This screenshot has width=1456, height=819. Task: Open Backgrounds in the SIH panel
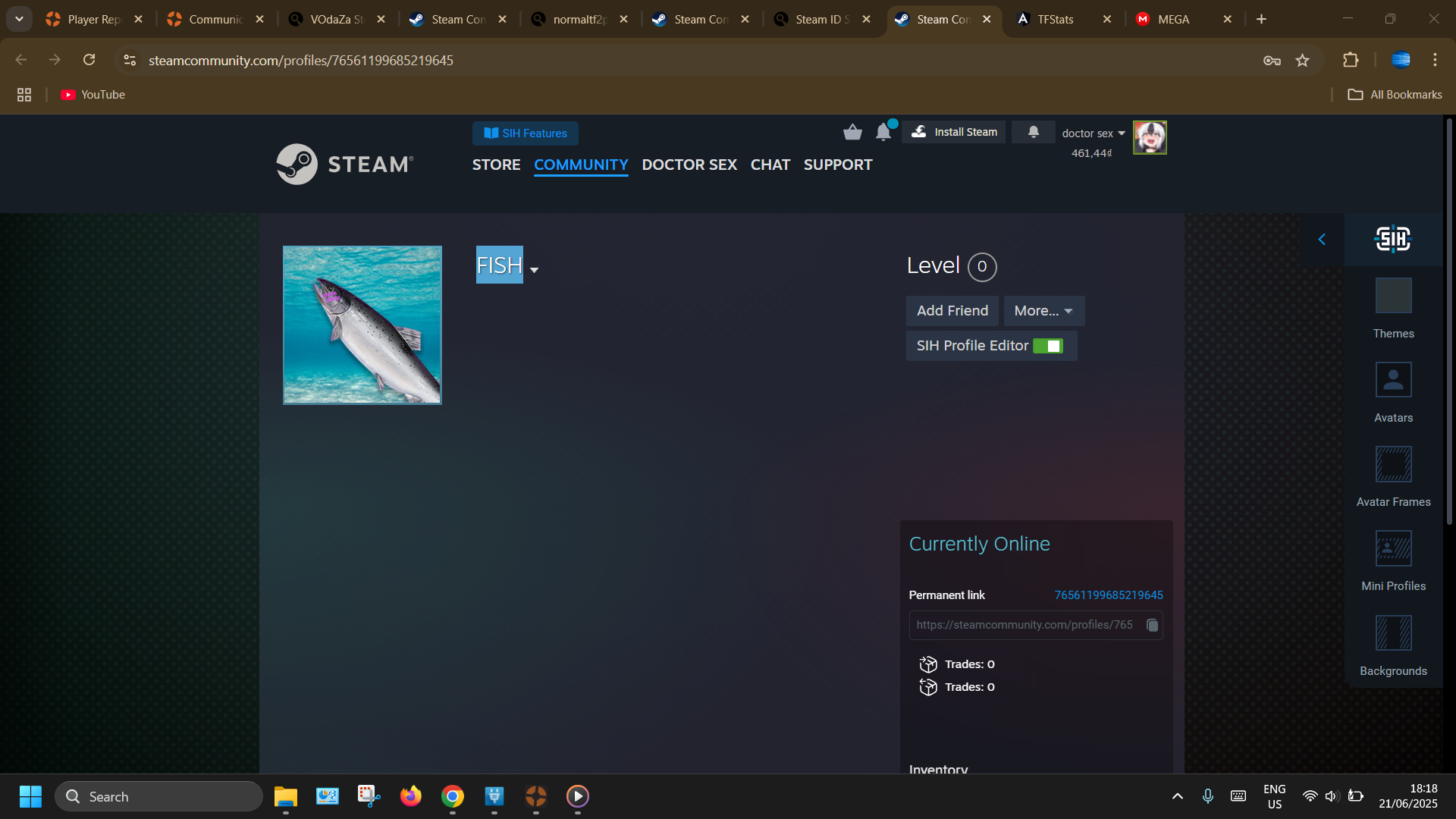click(1393, 646)
